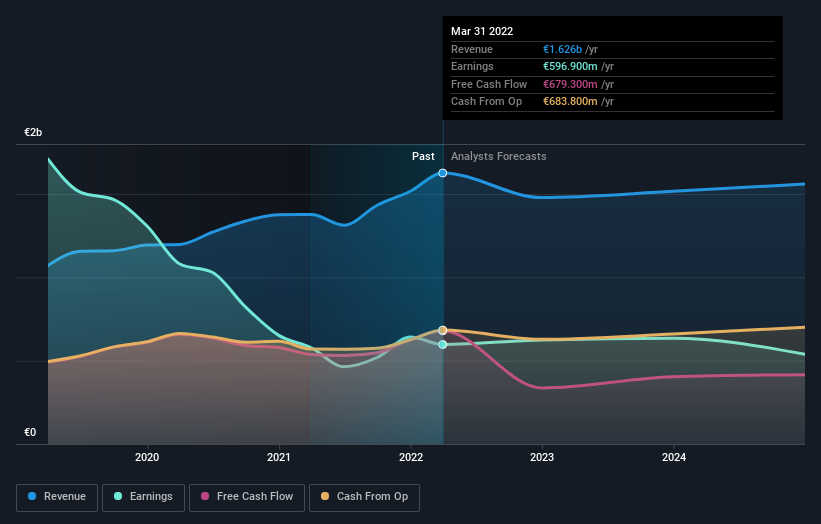Click the Past label on chart
821x524 pixels.
[423, 156]
